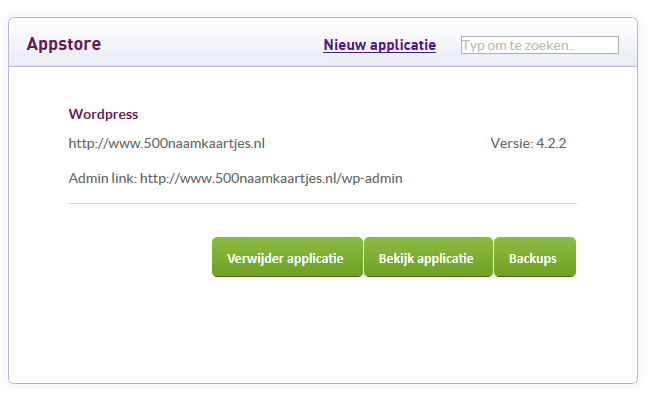This screenshot has width=649, height=402.
Task: Open the wp-admin URL in Admin link
Action: 271,178
